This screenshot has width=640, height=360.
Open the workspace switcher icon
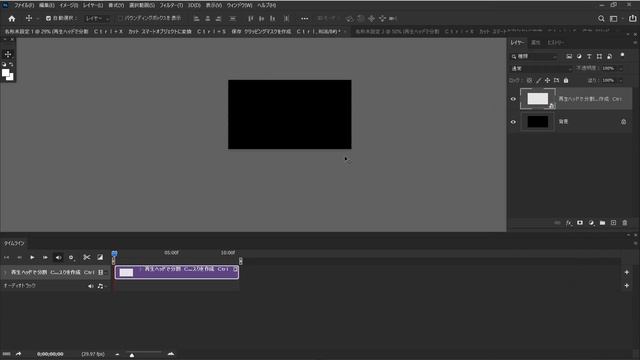click(x=613, y=18)
